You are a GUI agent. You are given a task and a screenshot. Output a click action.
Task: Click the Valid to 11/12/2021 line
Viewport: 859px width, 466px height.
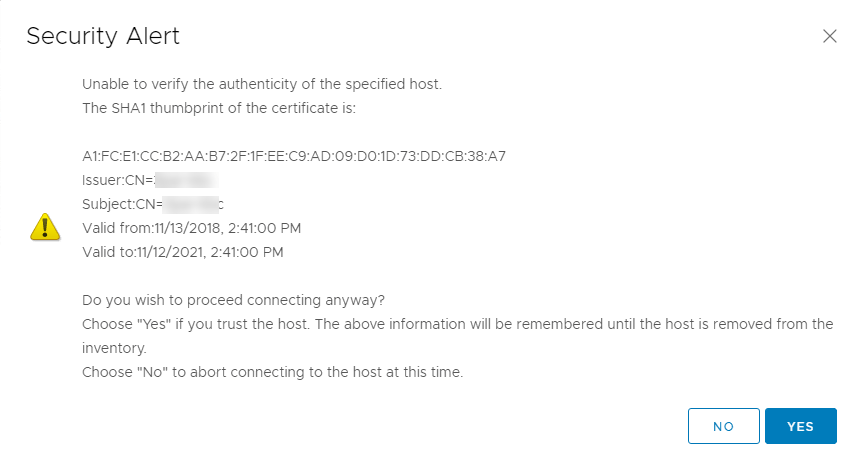(183, 252)
